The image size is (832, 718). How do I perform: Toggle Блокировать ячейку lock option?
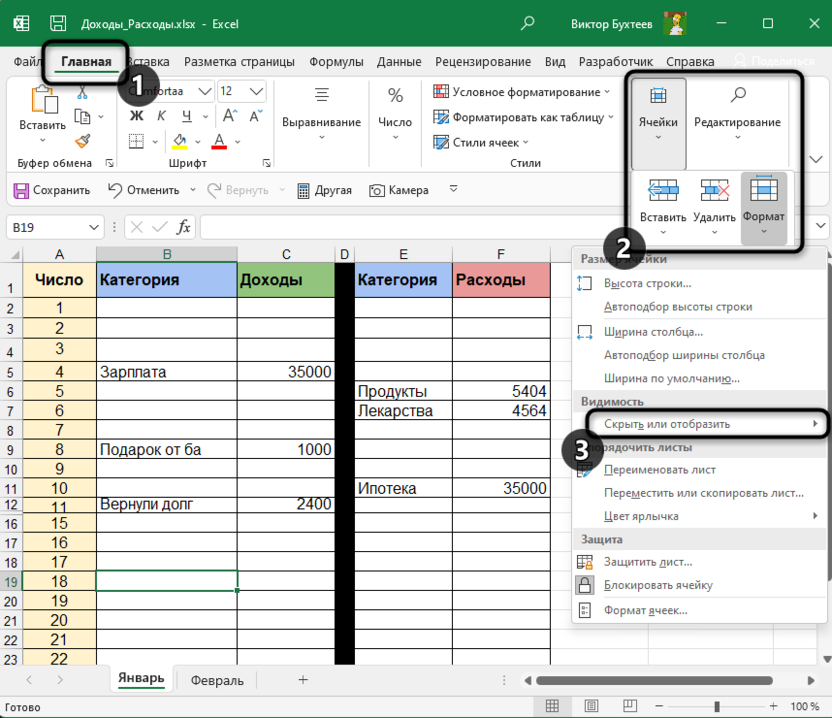coord(658,585)
